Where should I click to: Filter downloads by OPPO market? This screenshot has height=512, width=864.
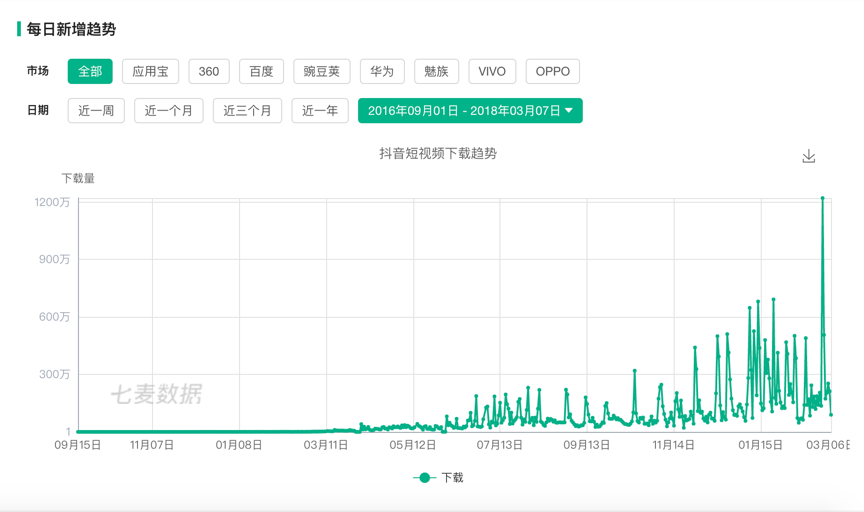[552, 72]
